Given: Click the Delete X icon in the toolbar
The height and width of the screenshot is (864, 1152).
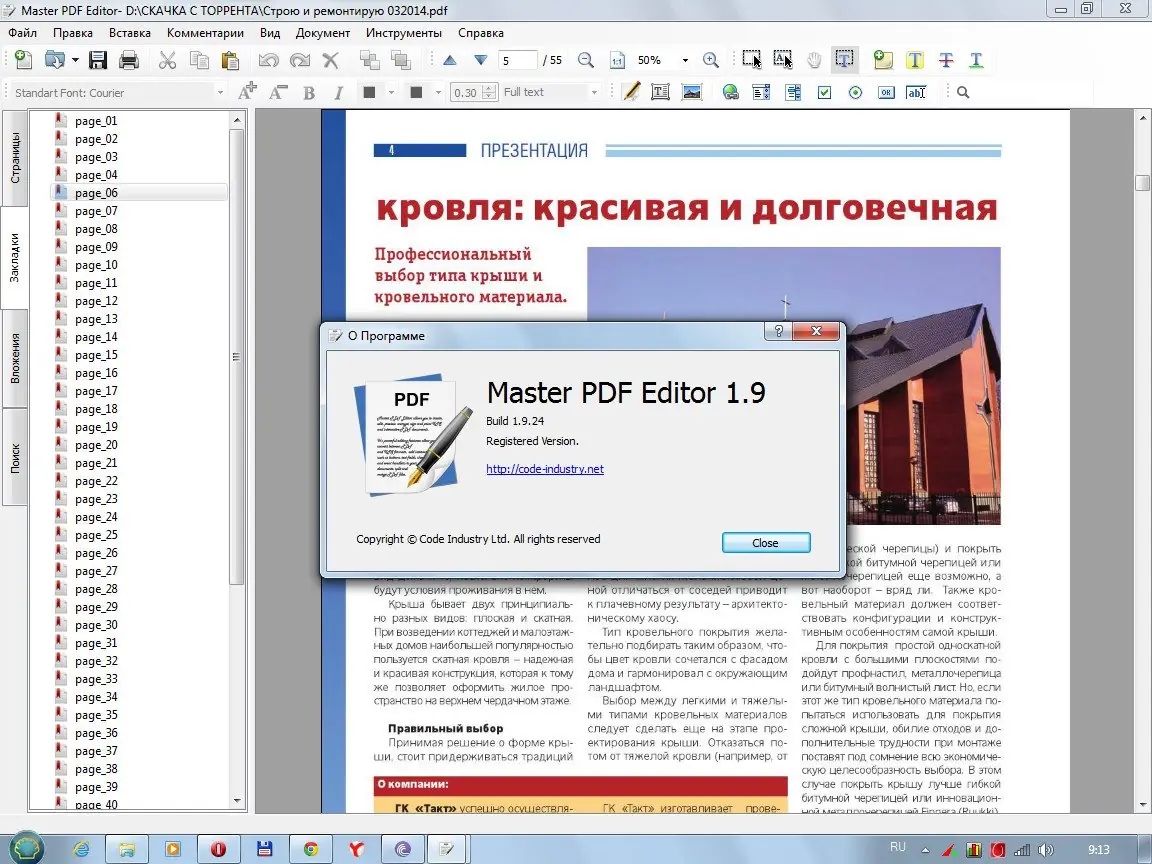Looking at the screenshot, I should [x=331, y=60].
